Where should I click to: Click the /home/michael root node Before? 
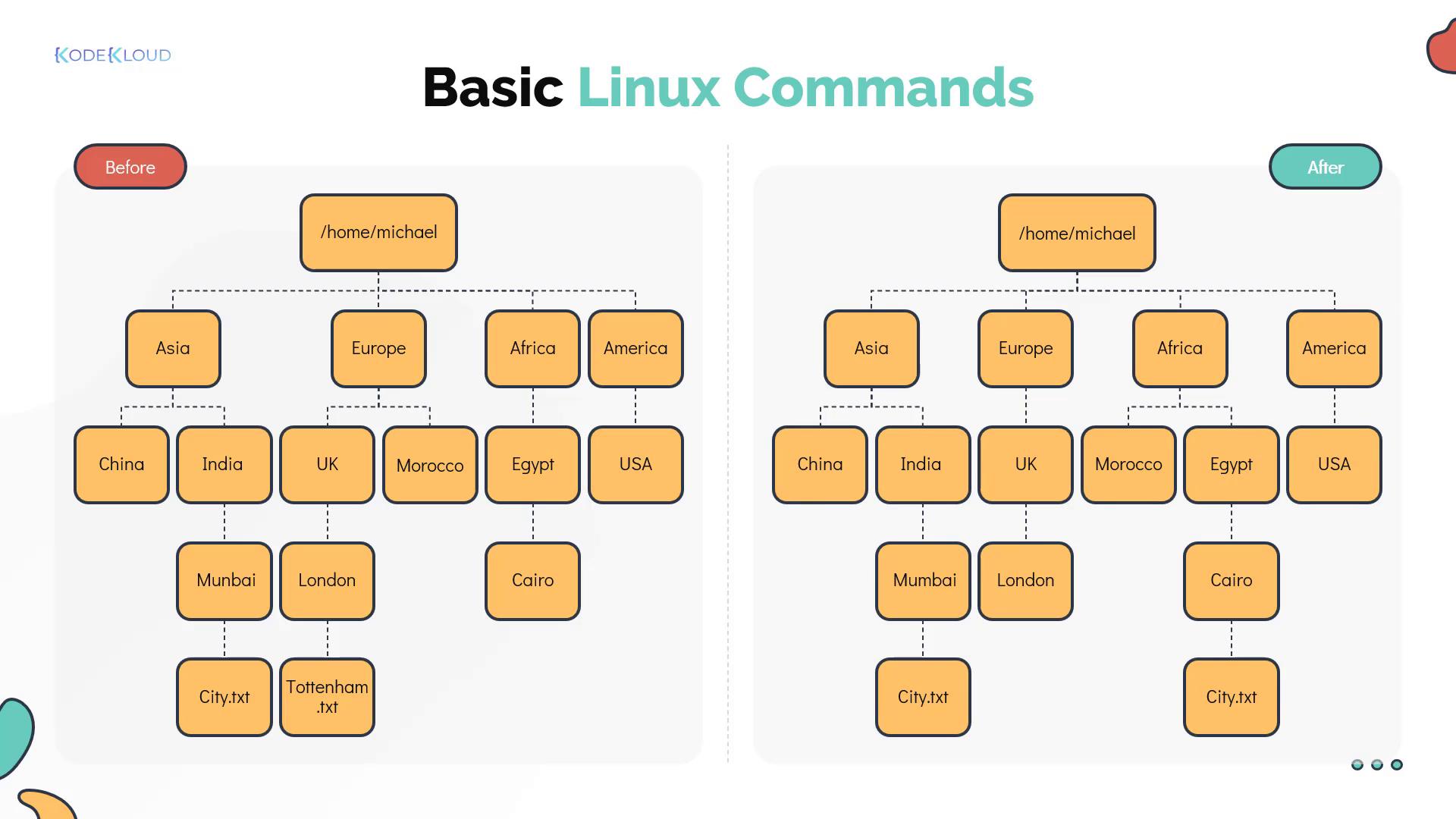pyautogui.click(x=379, y=232)
